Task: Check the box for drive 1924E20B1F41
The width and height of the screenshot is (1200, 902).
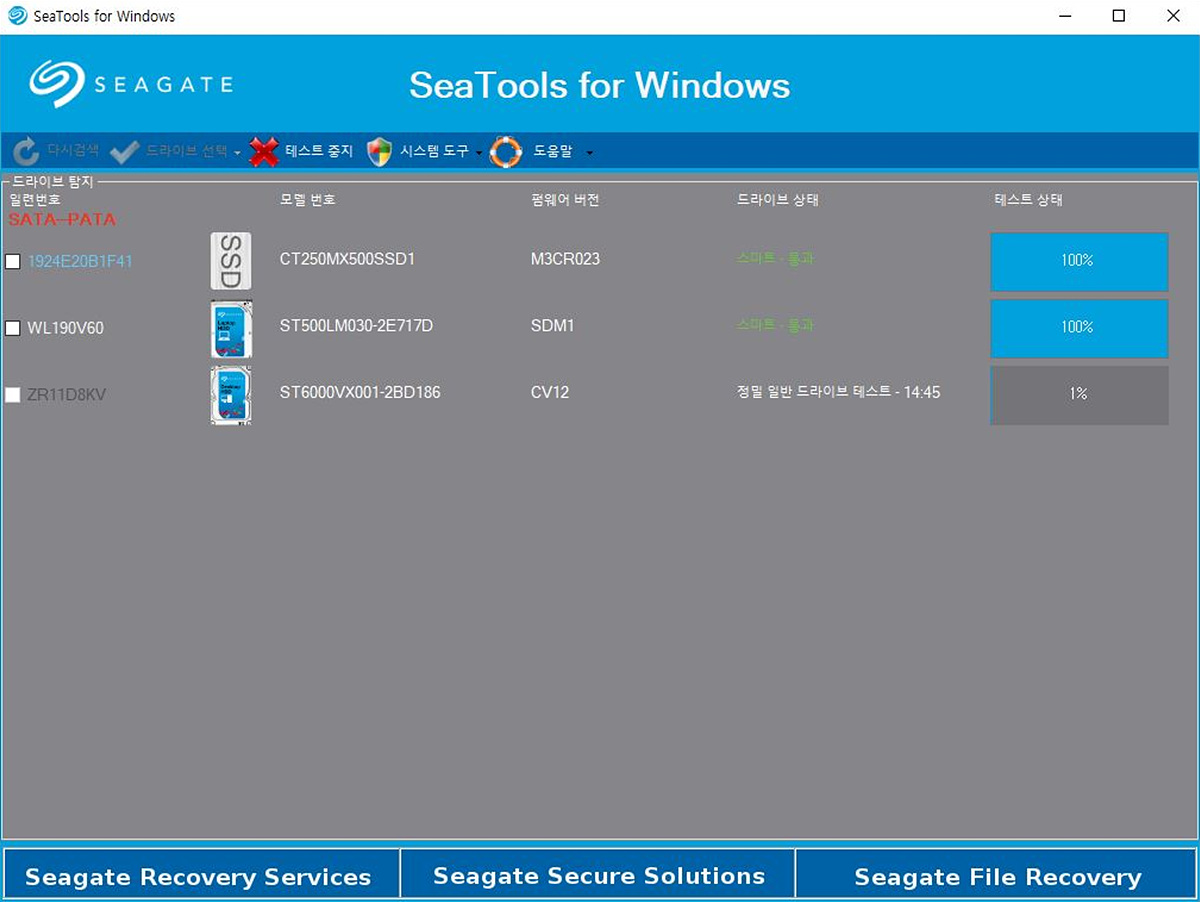Action: [13, 261]
